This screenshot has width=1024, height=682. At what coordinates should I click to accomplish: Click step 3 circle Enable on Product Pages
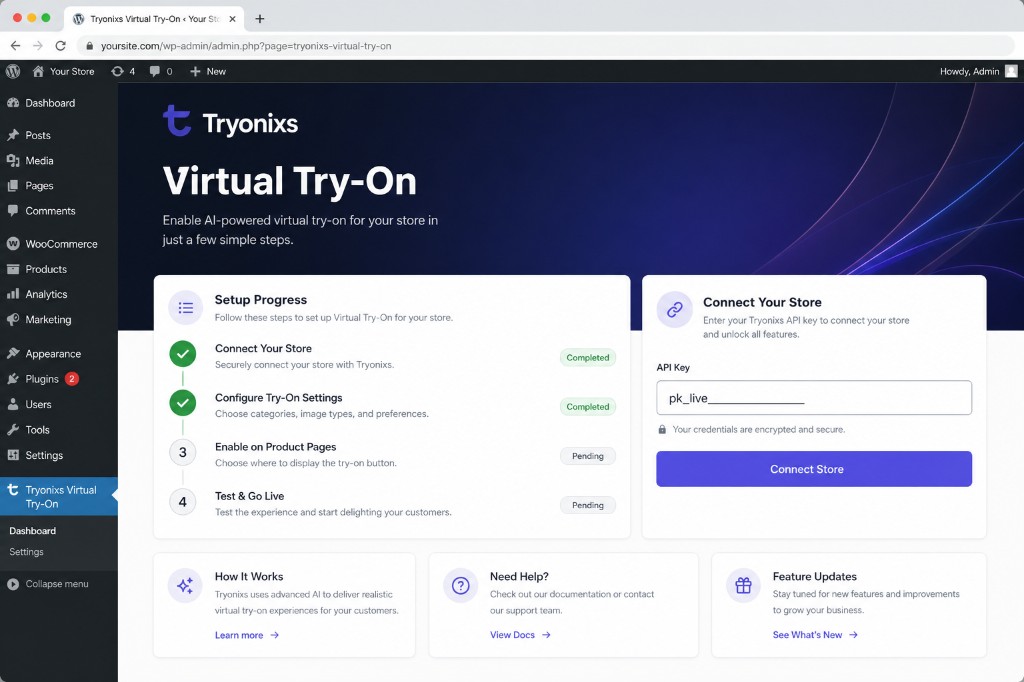183,452
